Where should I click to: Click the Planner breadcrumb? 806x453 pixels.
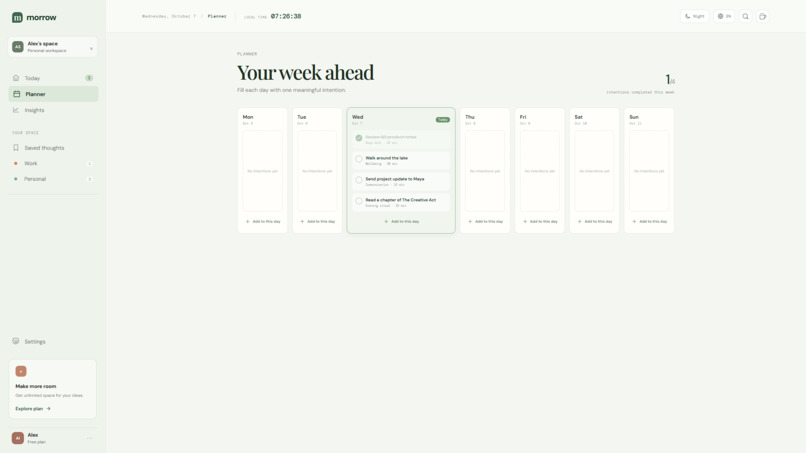[217, 16]
